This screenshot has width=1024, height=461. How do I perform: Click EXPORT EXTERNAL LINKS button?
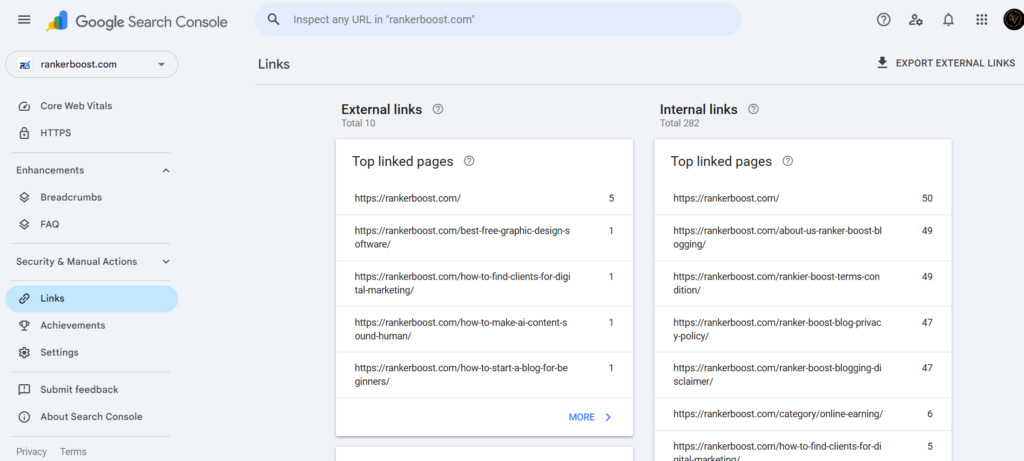[946, 63]
